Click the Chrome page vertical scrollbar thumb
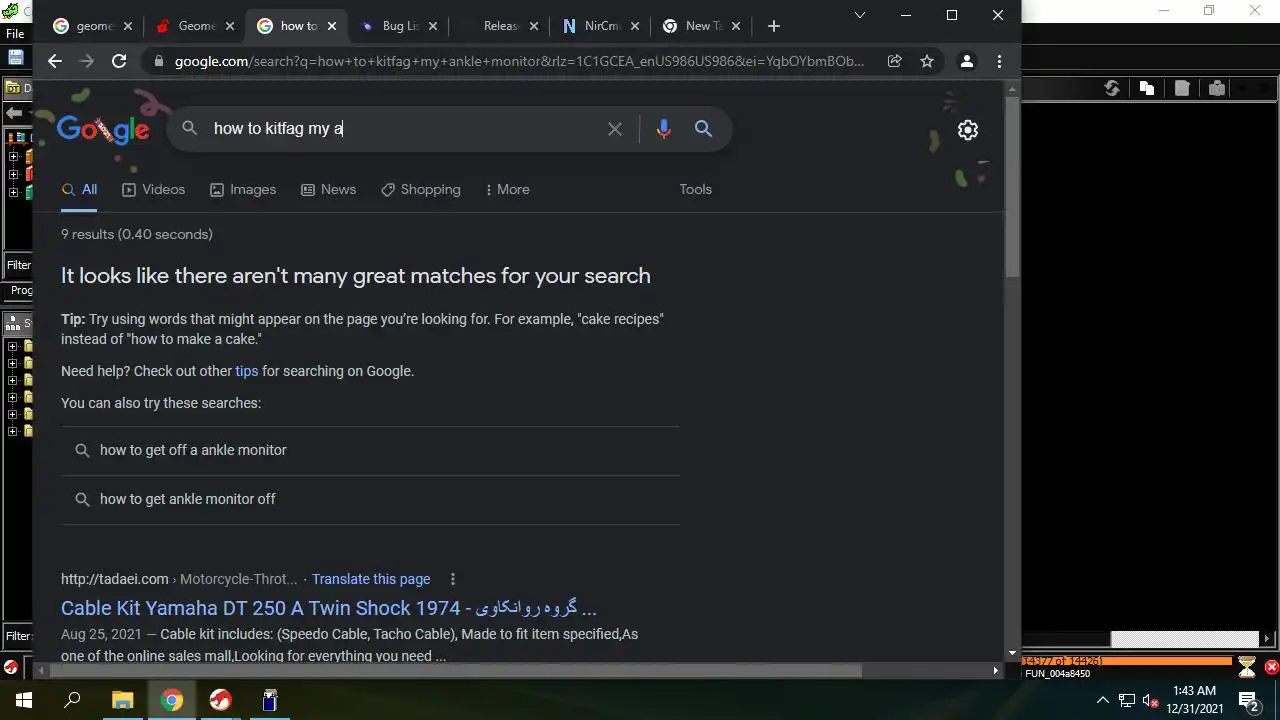This screenshot has height=720, width=1280. (x=1012, y=188)
